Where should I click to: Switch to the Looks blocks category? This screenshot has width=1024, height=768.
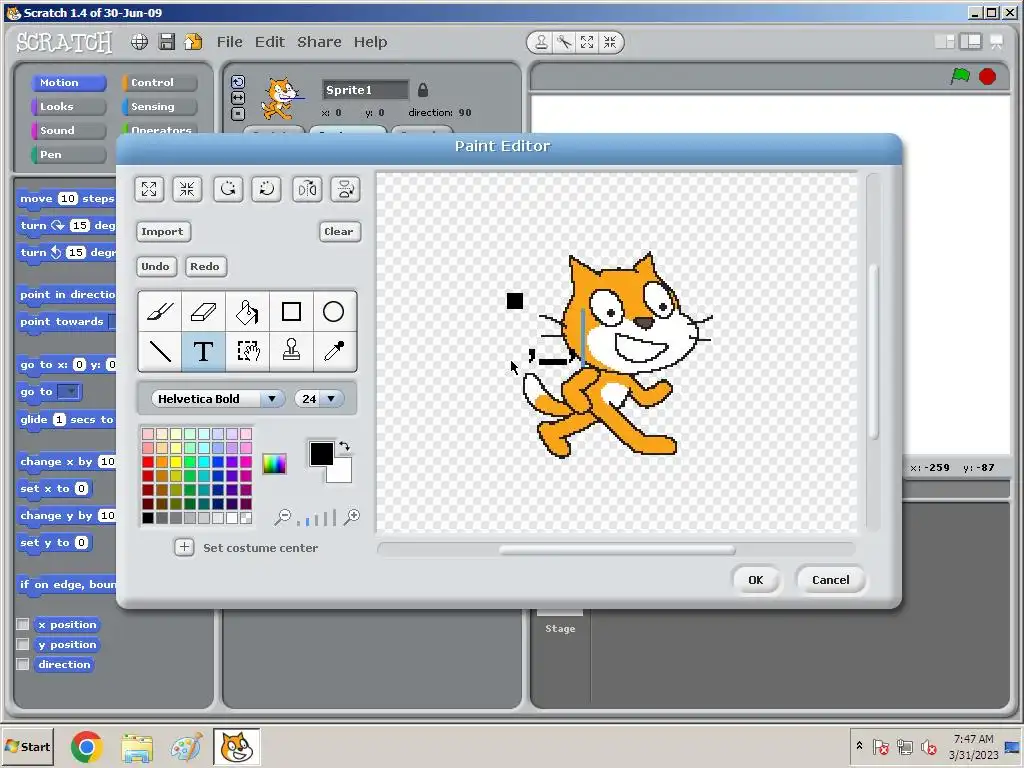tap(69, 106)
